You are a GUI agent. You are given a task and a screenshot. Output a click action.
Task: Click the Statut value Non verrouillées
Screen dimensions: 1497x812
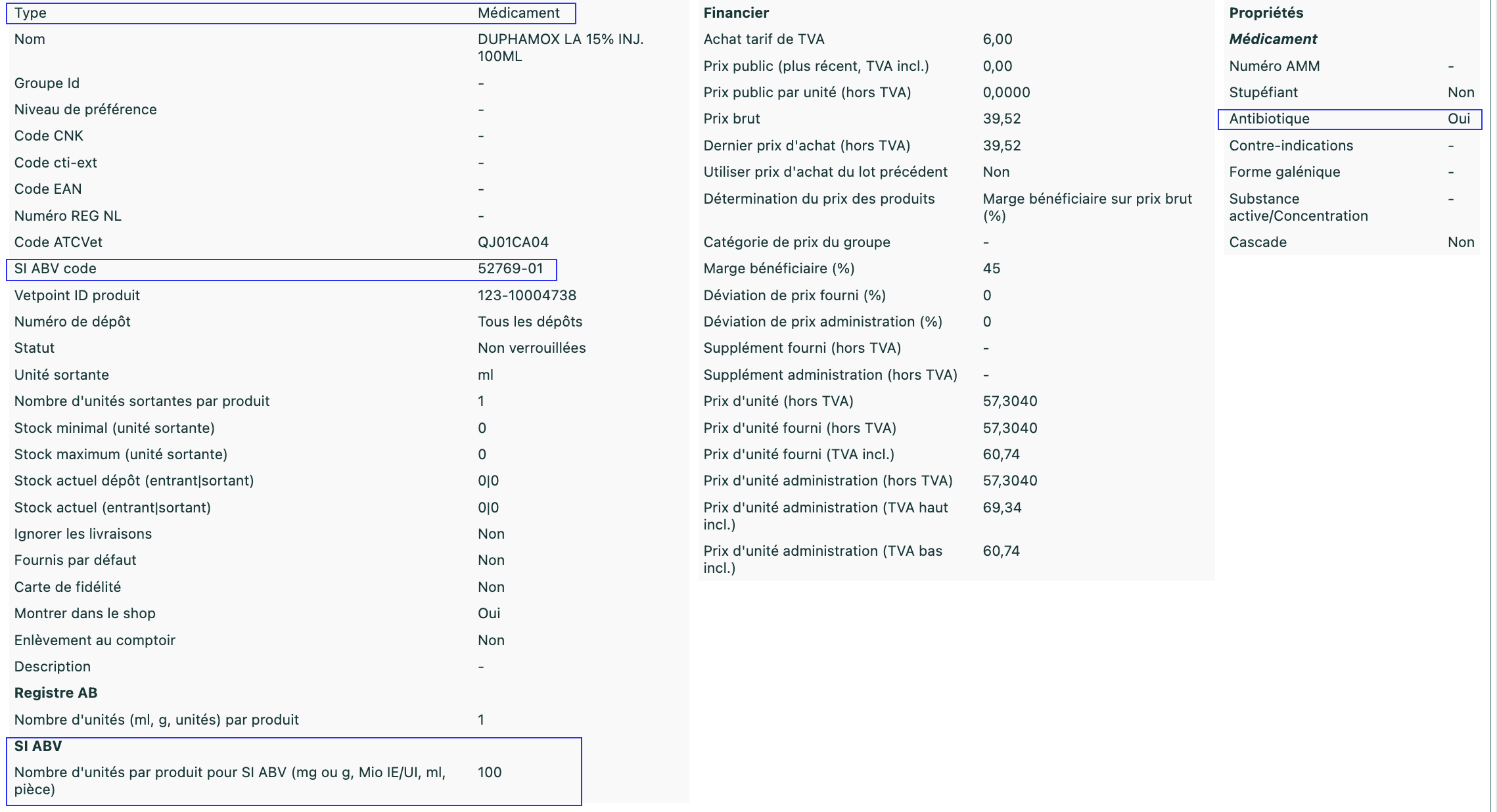[531, 348]
